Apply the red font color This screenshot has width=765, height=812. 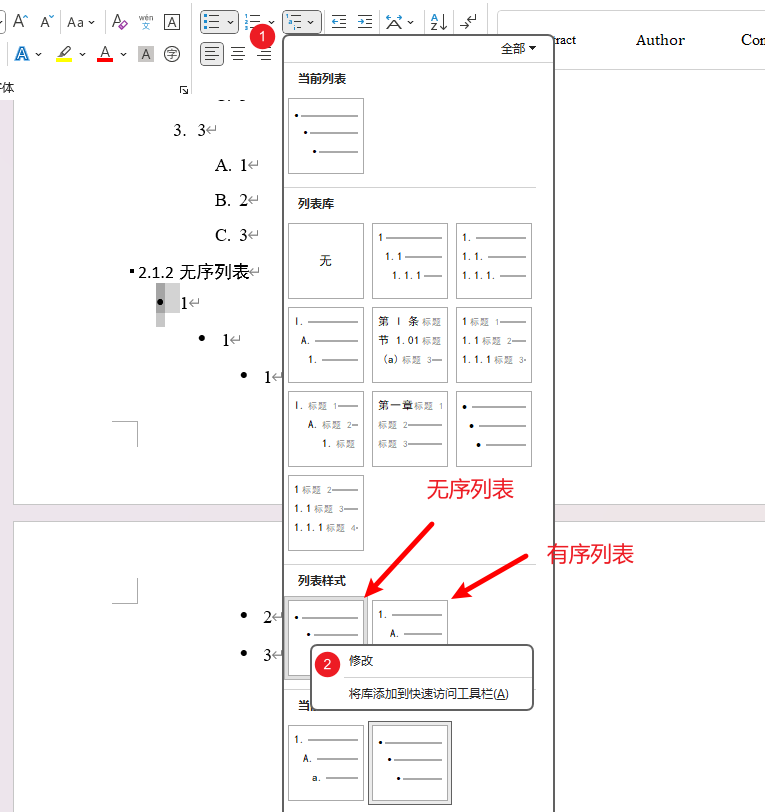105,54
